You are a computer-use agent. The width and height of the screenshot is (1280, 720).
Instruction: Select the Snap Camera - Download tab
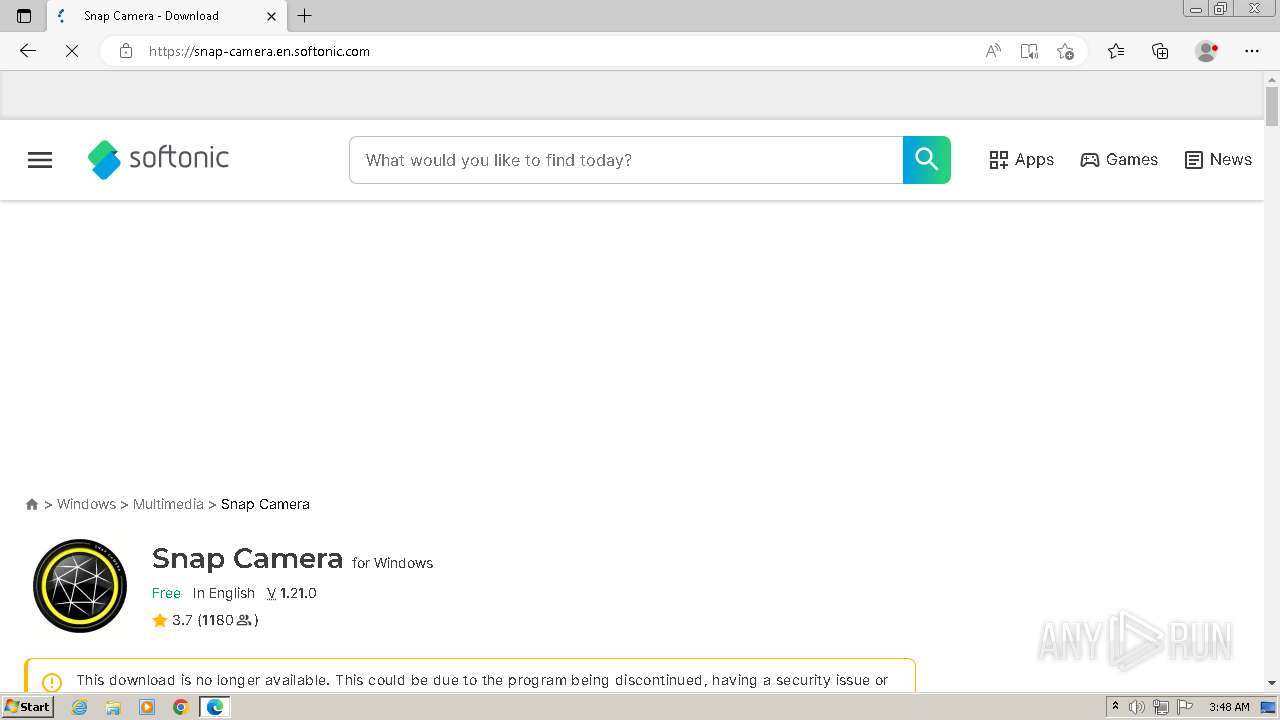(166, 16)
